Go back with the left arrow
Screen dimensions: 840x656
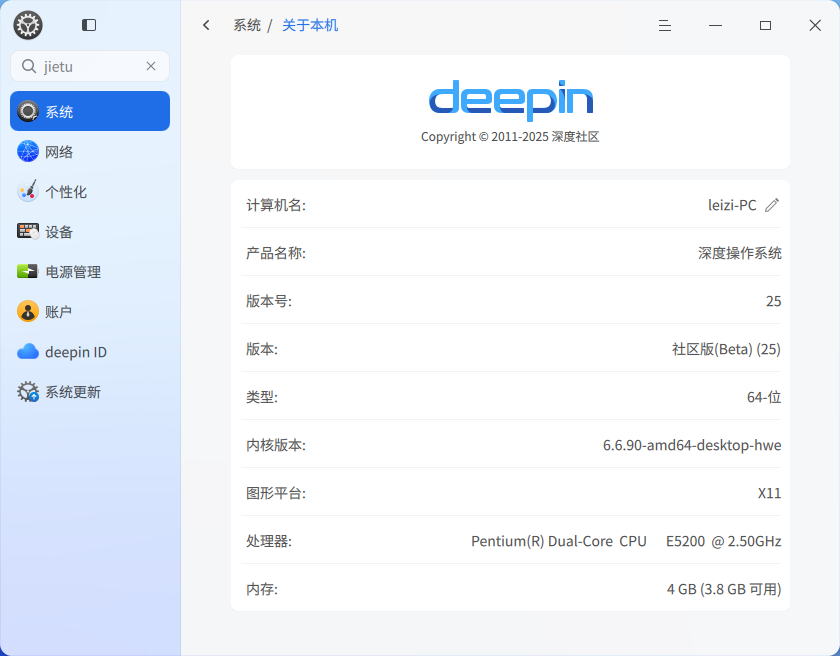(x=206, y=25)
